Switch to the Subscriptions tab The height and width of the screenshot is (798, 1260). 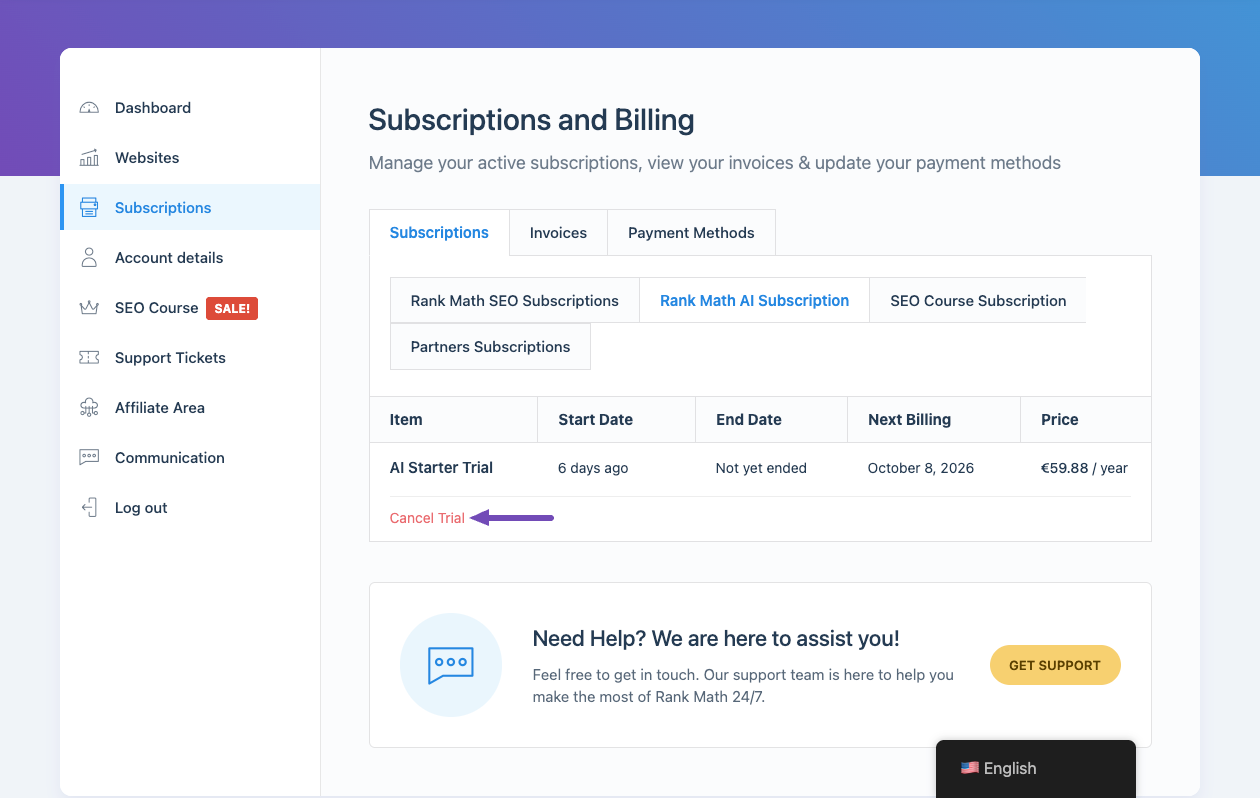click(x=439, y=232)
